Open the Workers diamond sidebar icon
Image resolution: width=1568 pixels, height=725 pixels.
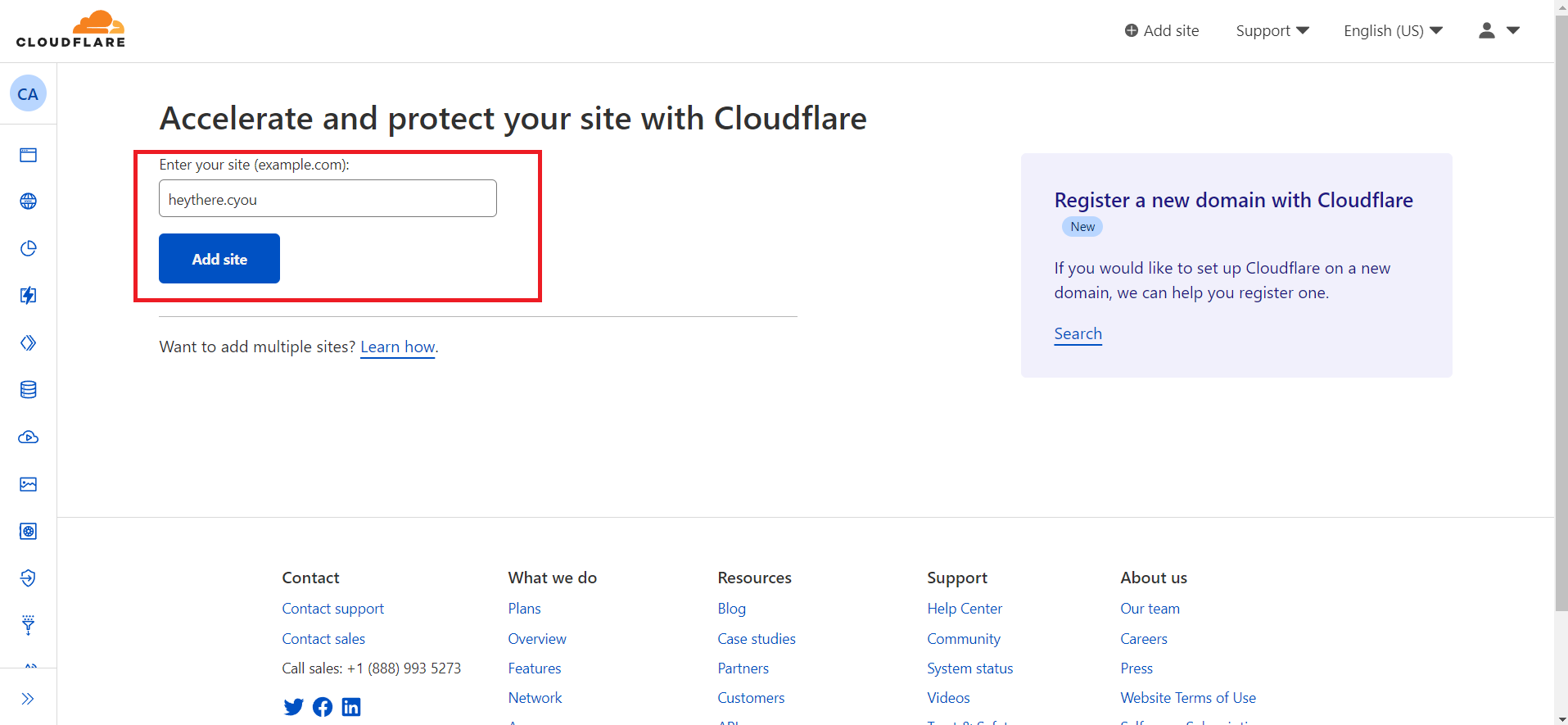pos(29,342)
